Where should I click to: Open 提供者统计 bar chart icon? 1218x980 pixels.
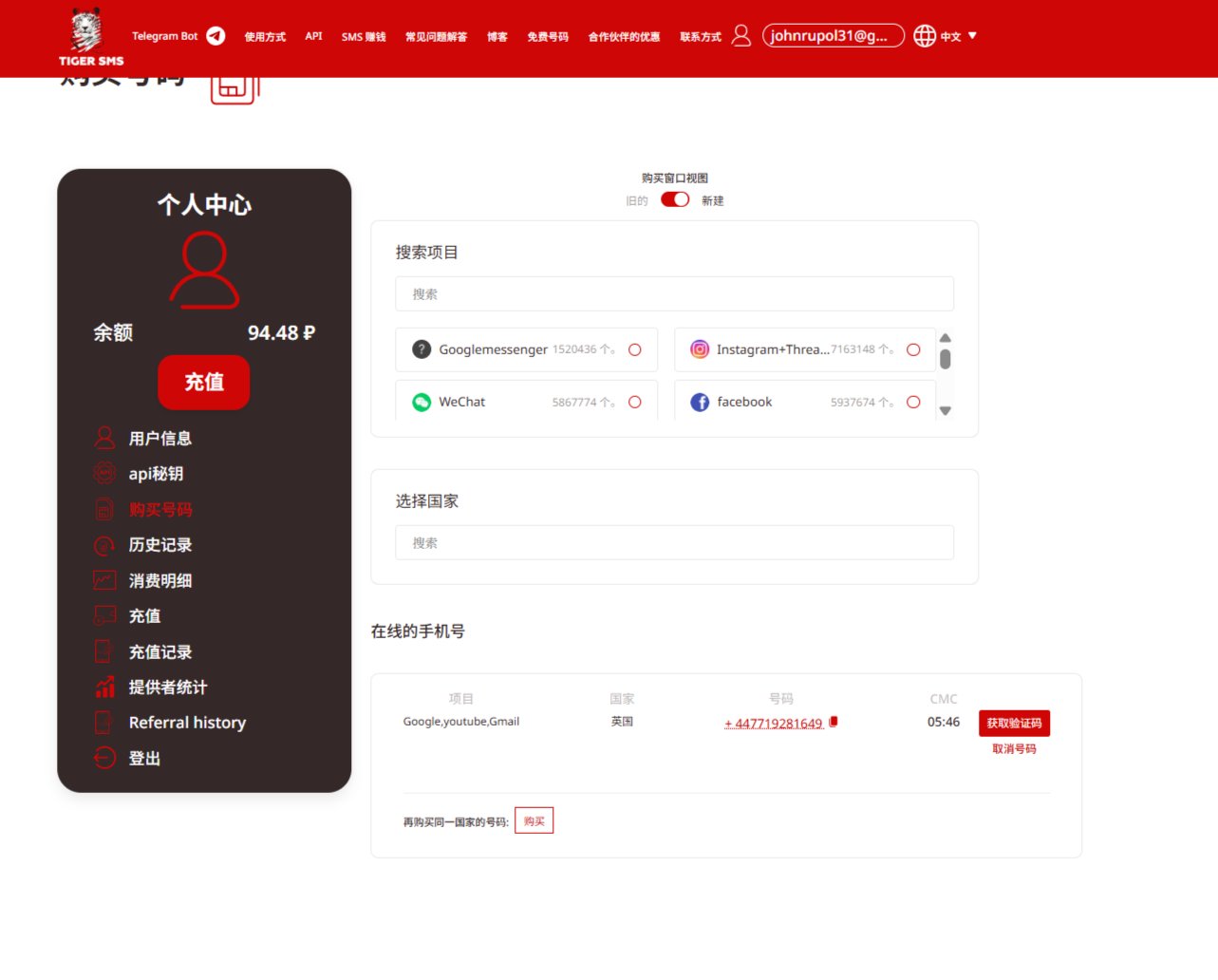coord(104,688)
